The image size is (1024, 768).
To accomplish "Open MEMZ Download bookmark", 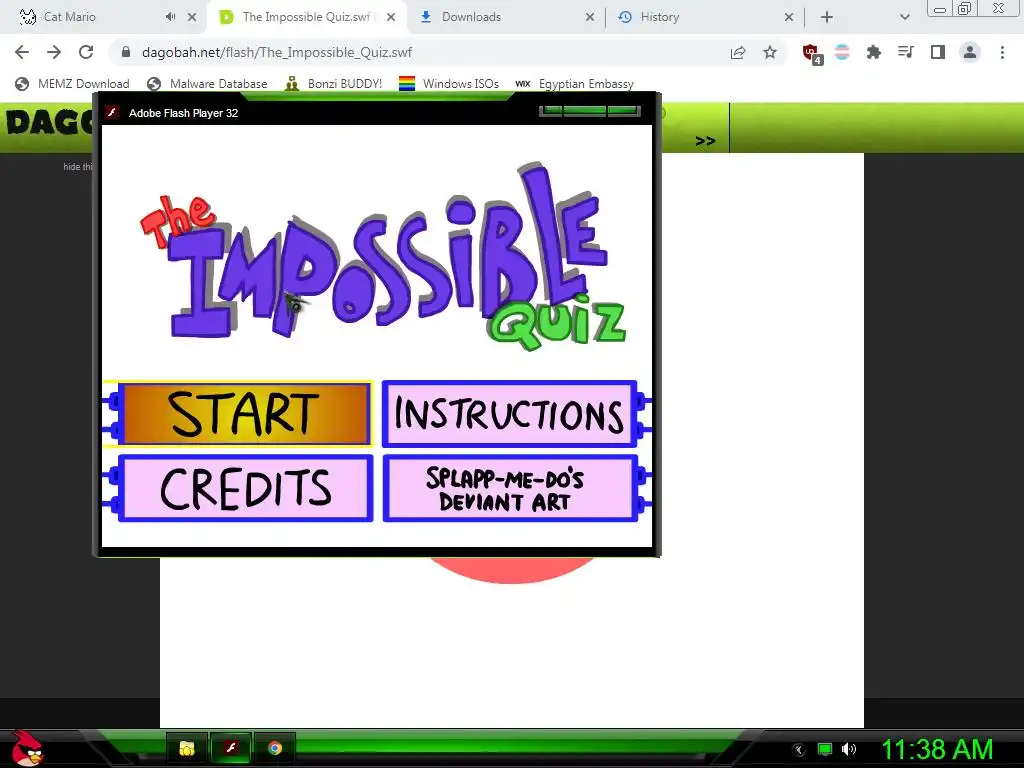I will tap(72, 84).
